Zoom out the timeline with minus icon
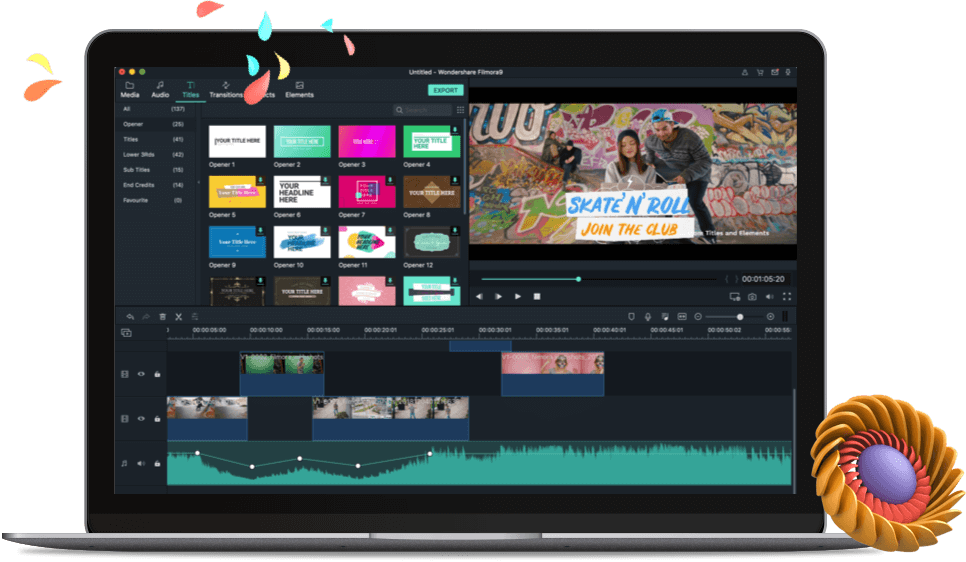This screenshot has height=562, width=966. point(698,317)
